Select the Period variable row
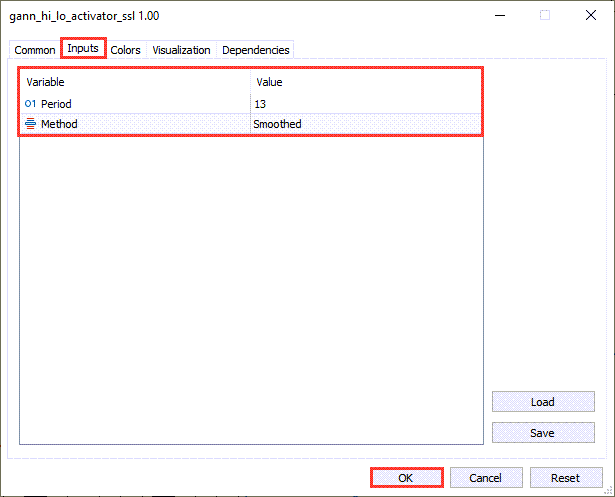This screenshot has width=615, height=497. click(x=251, y=104)
